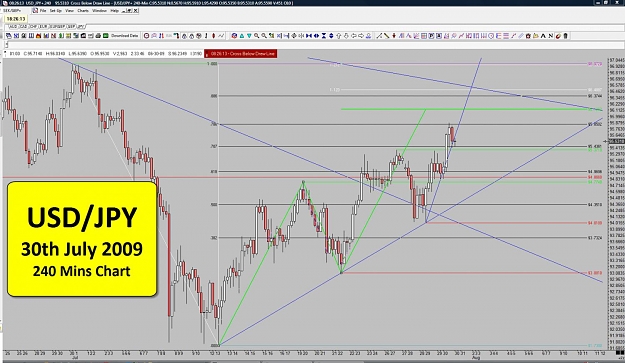The width and height of the screenshot is (625, 363).
Task: Click the second magnifier zoom icon
Action: (x=264, y=36)
